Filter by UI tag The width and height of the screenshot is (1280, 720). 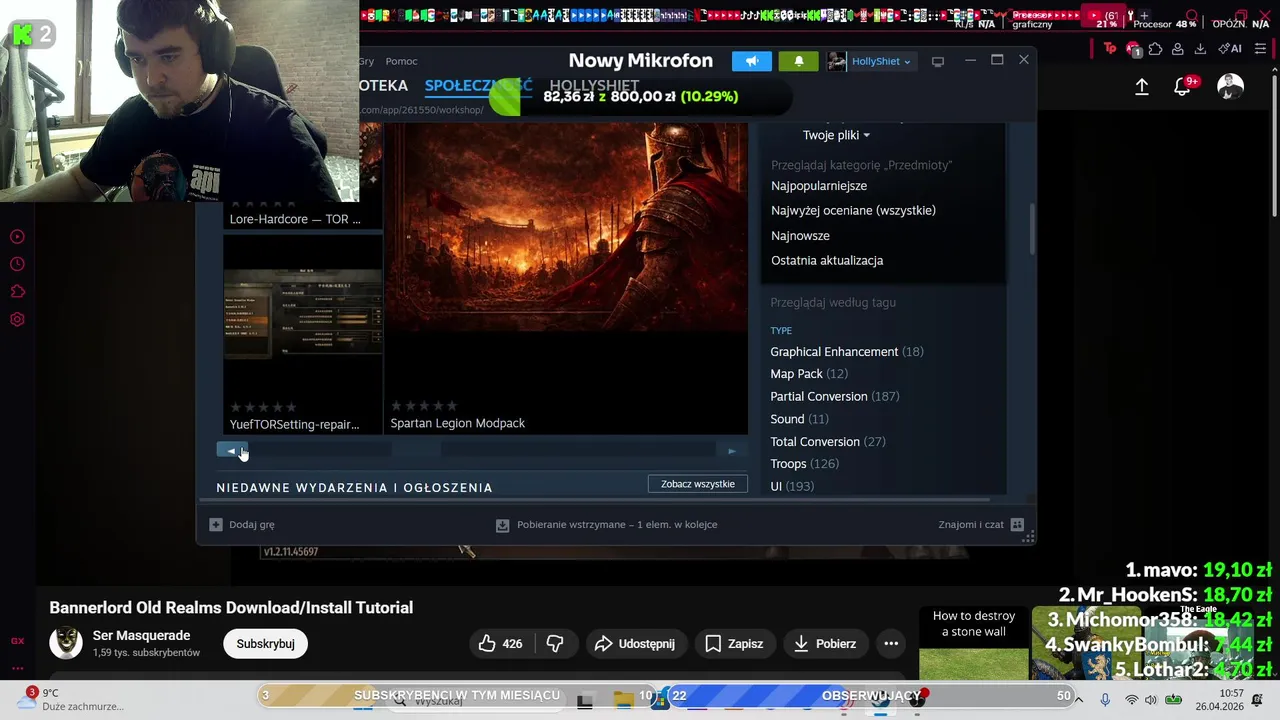[791, 486]
